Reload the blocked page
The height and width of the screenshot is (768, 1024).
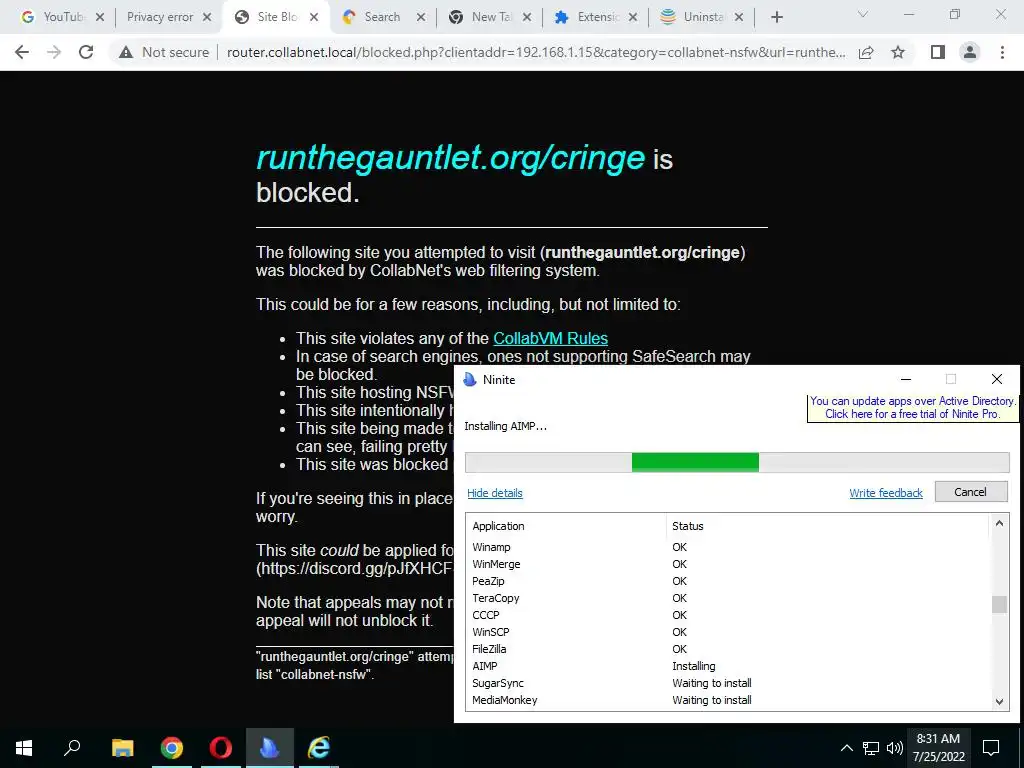pyautogui.click(x=86, y=52)
